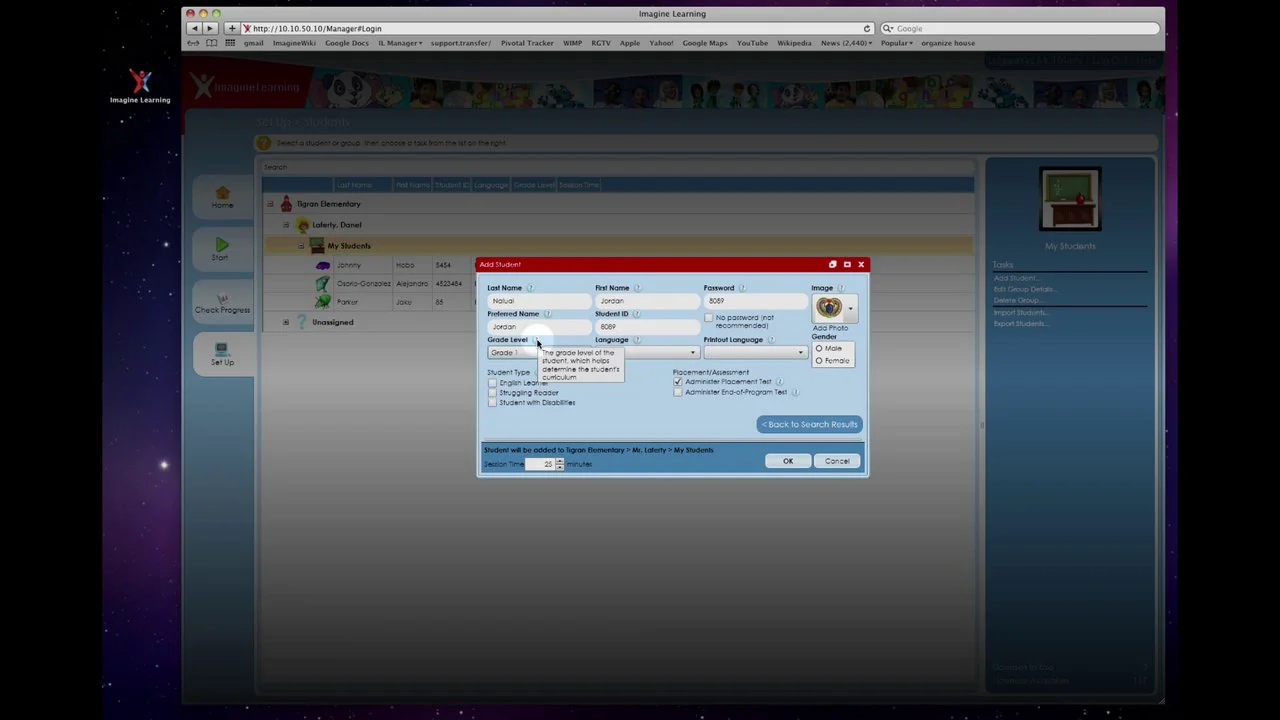Check the Student with Disabilities option
Screen dimensions: 1280x720
[x=492, y=403]
